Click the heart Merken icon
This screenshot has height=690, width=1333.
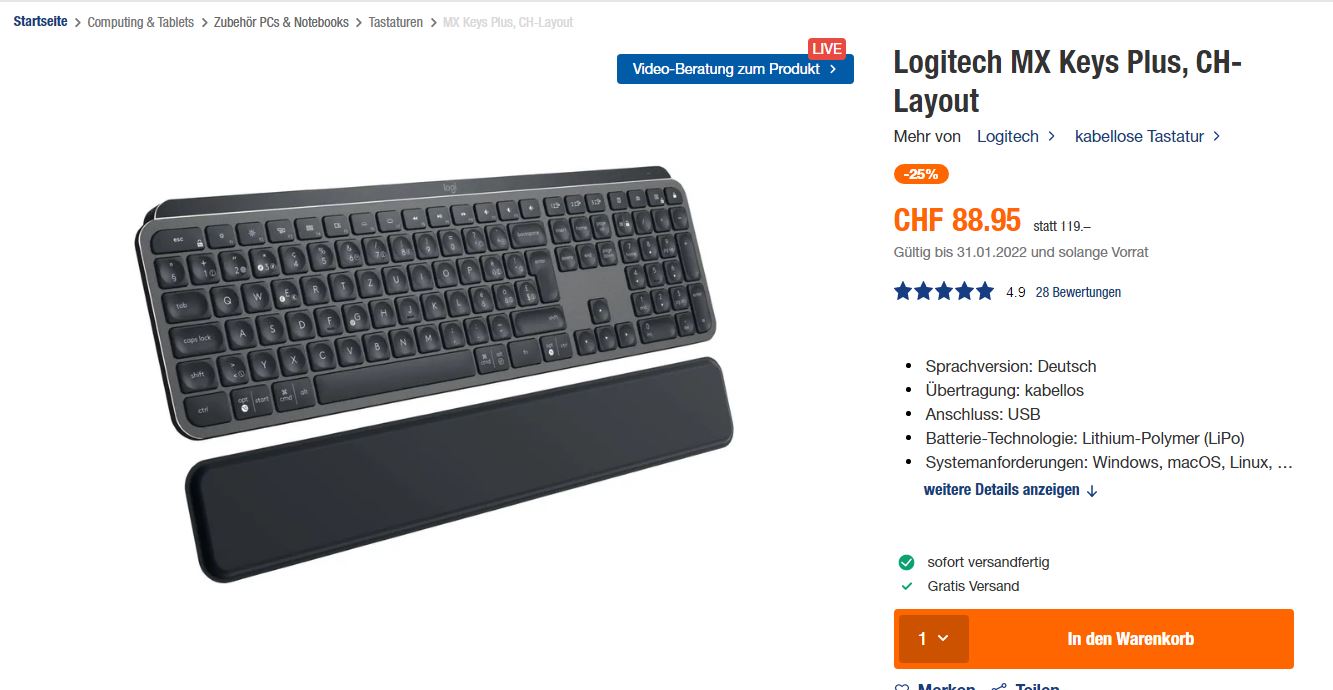902,687
